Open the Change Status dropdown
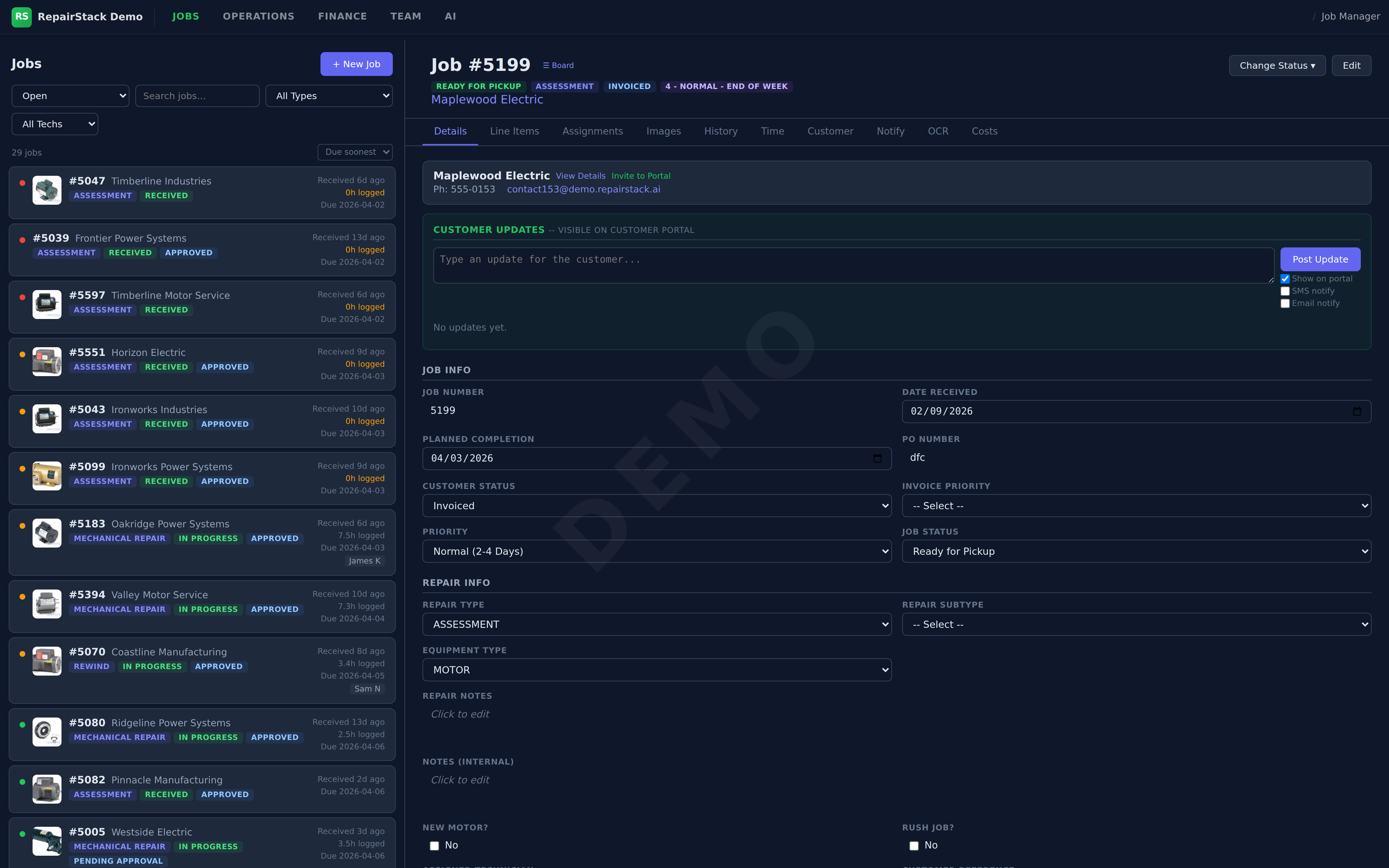Image resolution: width=1389 pixels, height=868 pixels. (1277, 65)
